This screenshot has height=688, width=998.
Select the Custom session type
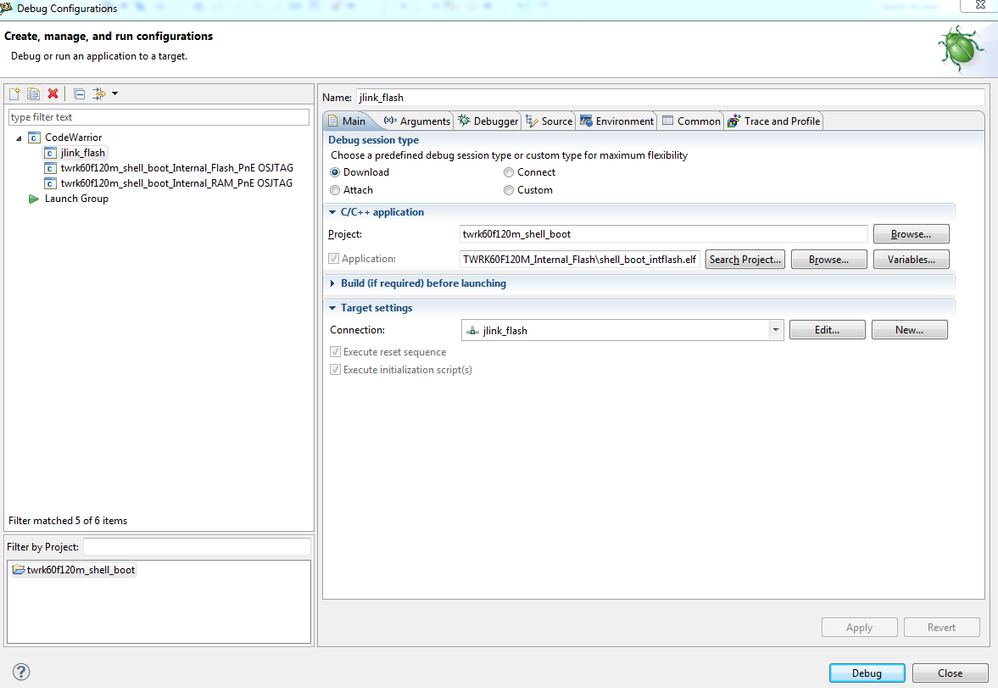[x=509, y=190]
